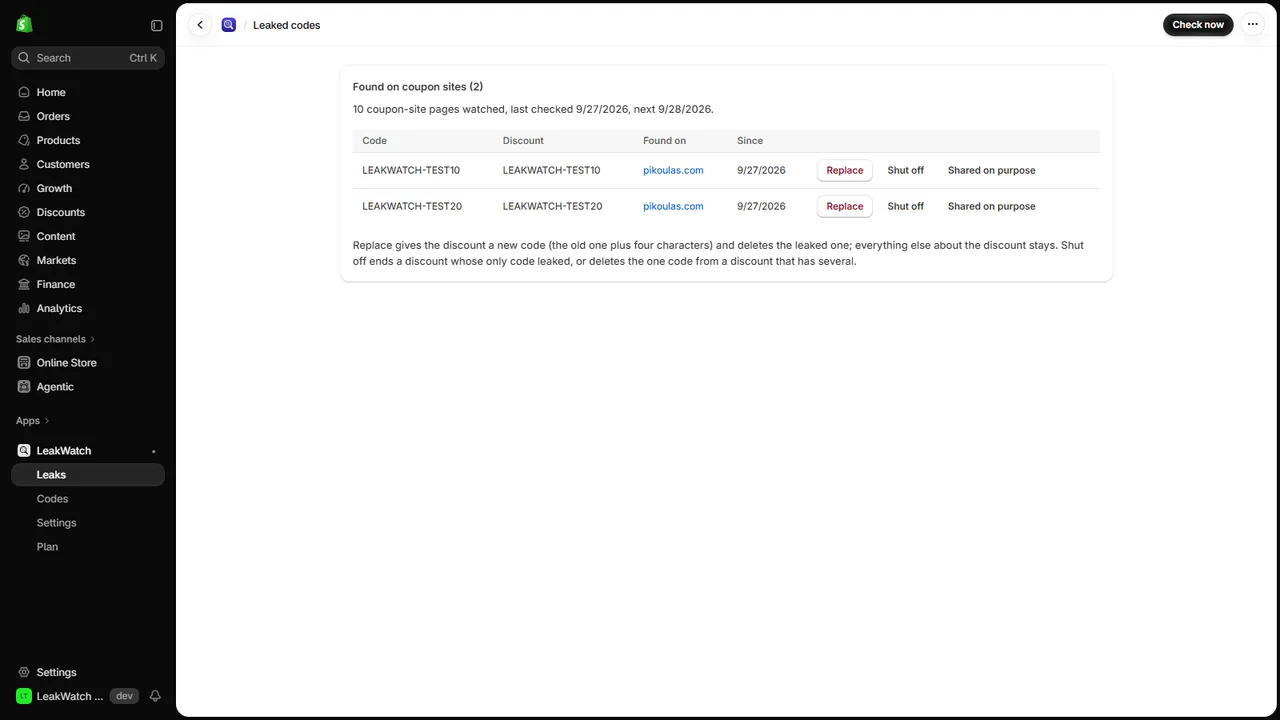This screenshot has height=720, width=1280.
Task: Click the LeakWatch app icon in sidebar
Action: pos(24,451)
